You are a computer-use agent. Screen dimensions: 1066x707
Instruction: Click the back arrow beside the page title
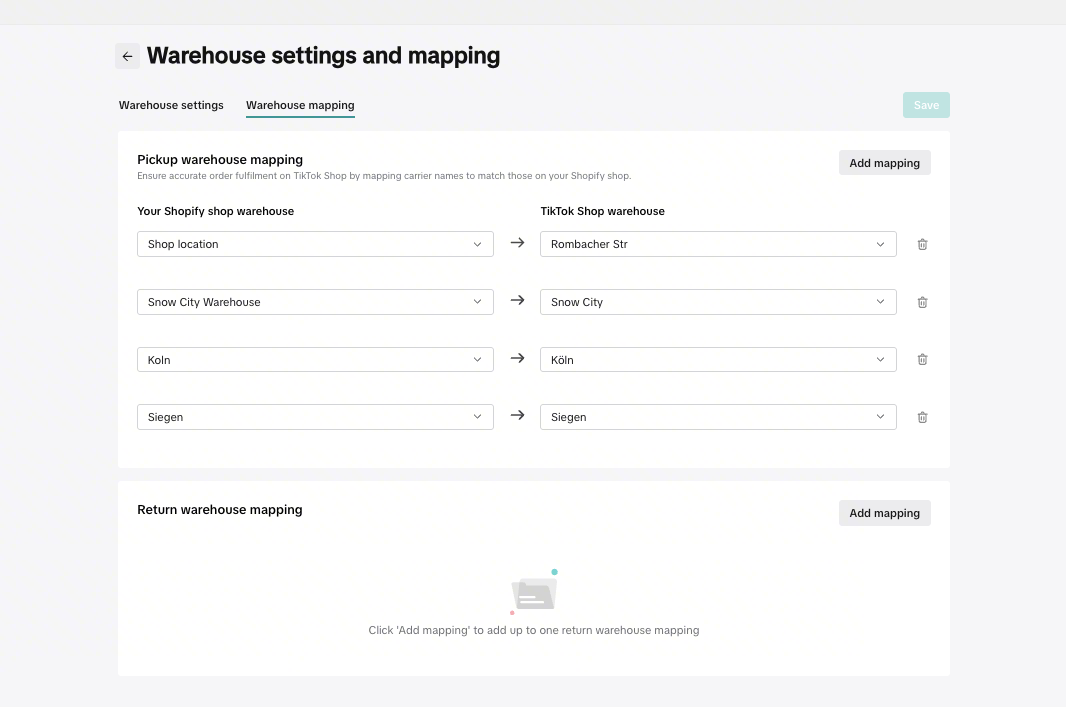pyautogui.click(x=127, y=56)
